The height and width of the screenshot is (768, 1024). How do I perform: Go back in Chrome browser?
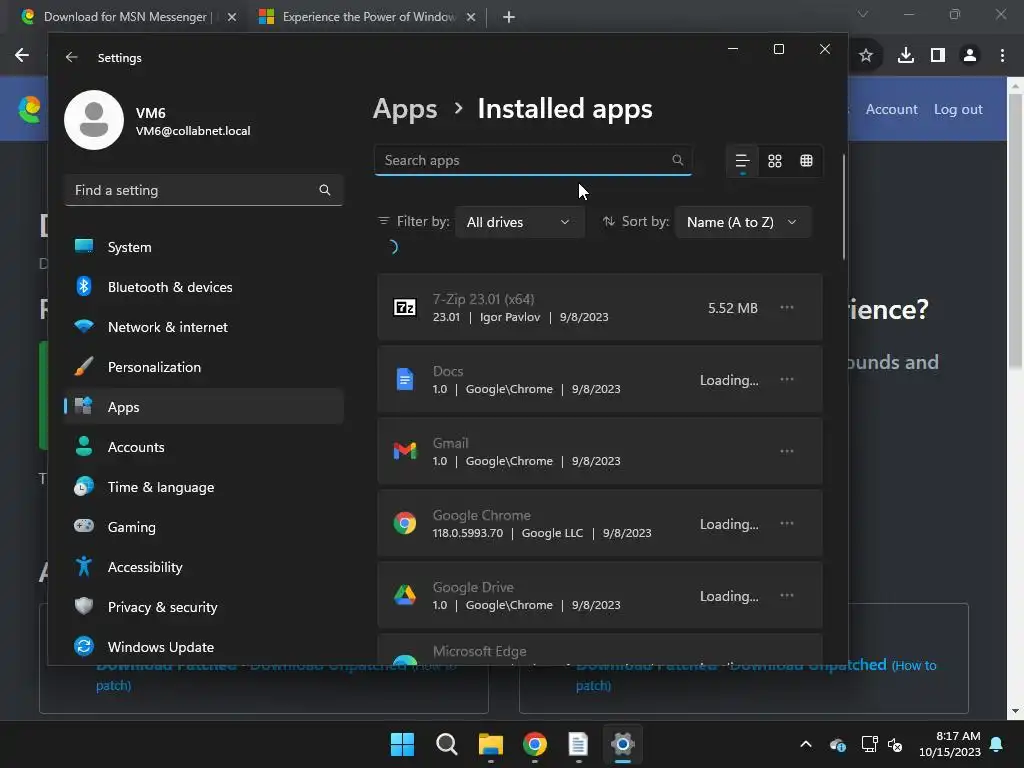22,56
